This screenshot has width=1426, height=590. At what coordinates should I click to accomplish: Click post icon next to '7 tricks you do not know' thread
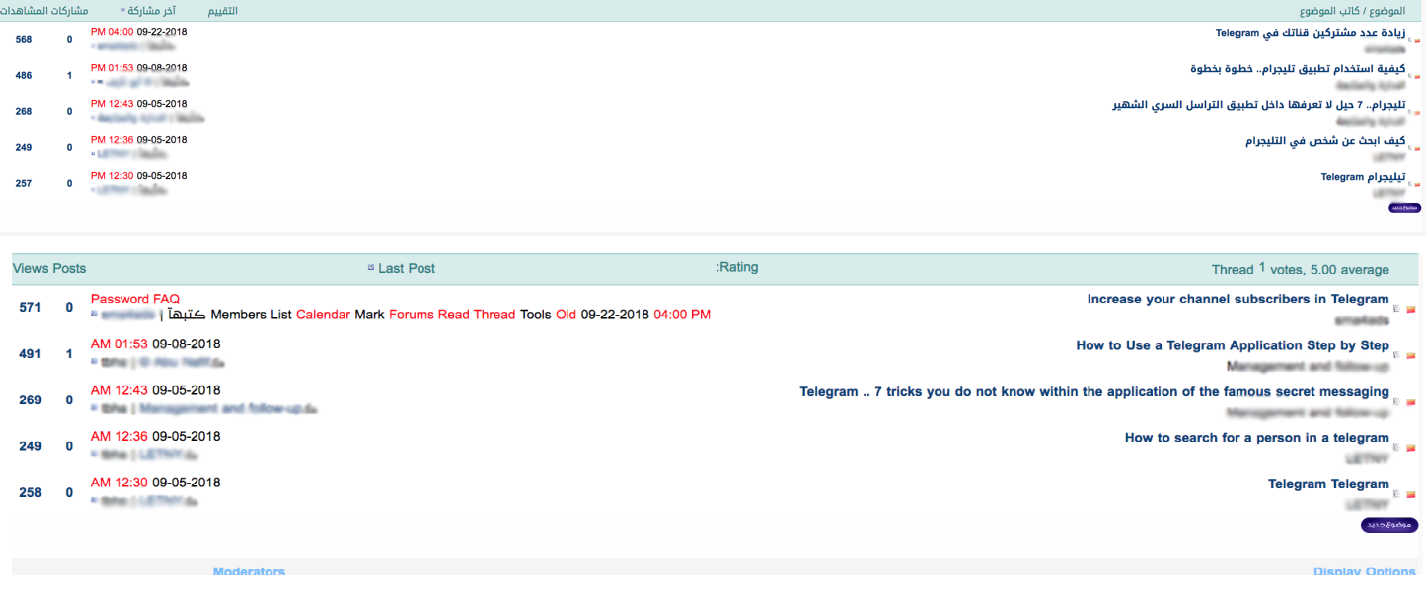1396,401
